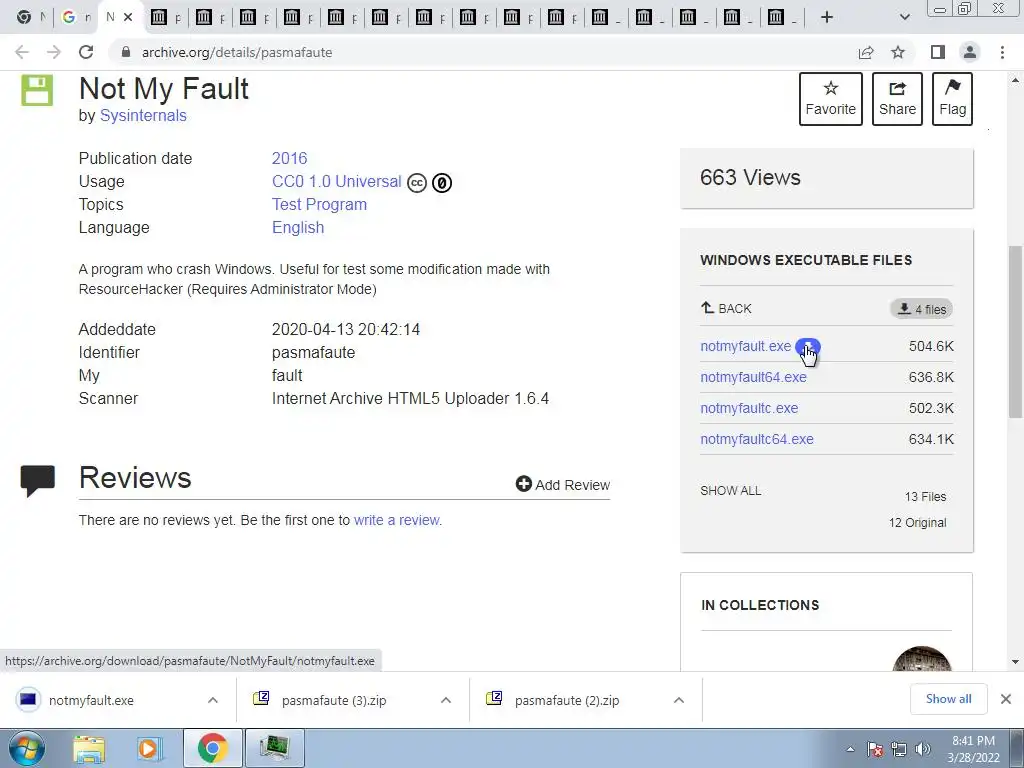Click the CC zero public domain icon
Viewport: 1024px width, 768px height.
(x=442, y=183)
